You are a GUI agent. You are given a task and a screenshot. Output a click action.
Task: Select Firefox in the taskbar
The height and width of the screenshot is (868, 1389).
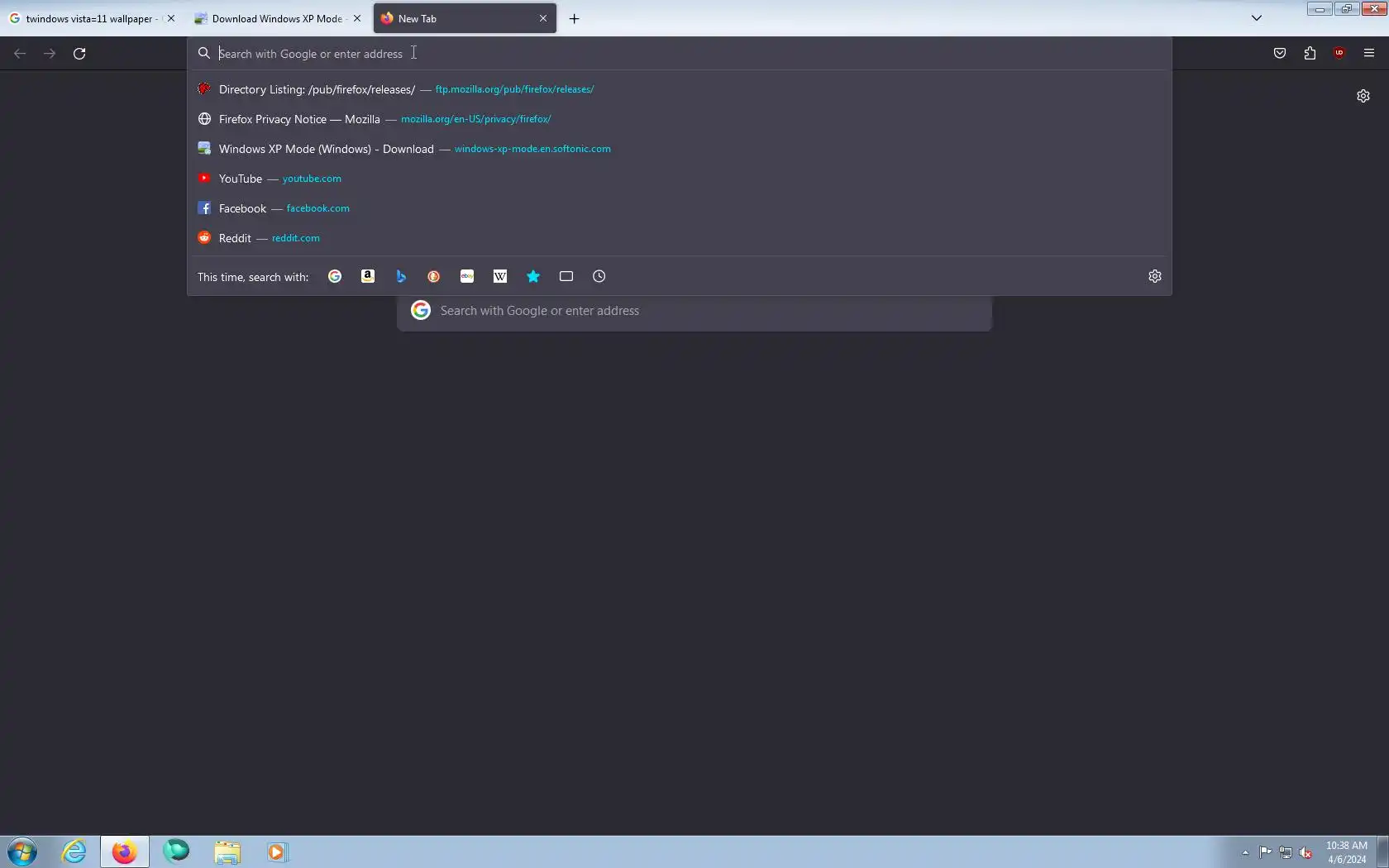(x=125, y=851)
